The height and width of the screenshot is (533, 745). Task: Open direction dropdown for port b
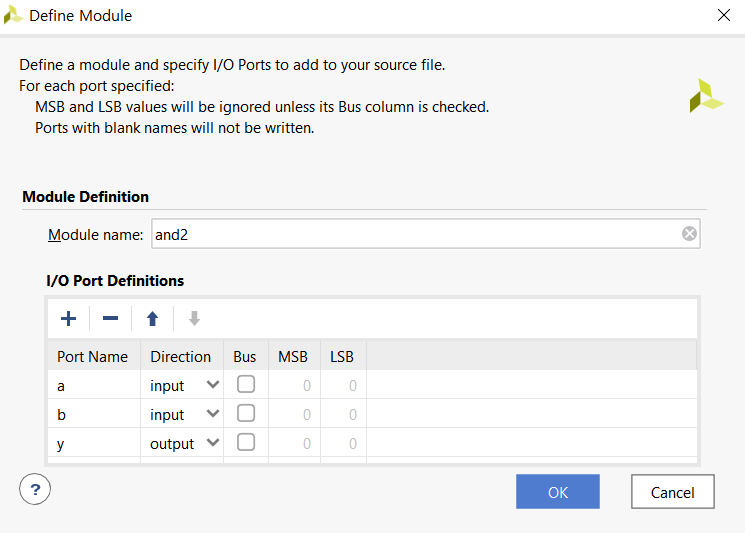(x=212, y=414)
